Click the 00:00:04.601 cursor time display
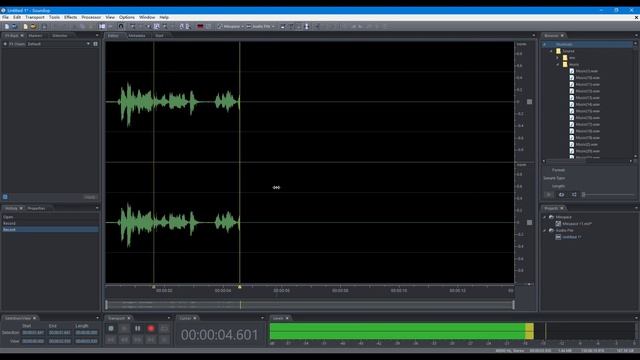Screen dimensions: 640x360 pyautogui.click(x=220, y=335)
